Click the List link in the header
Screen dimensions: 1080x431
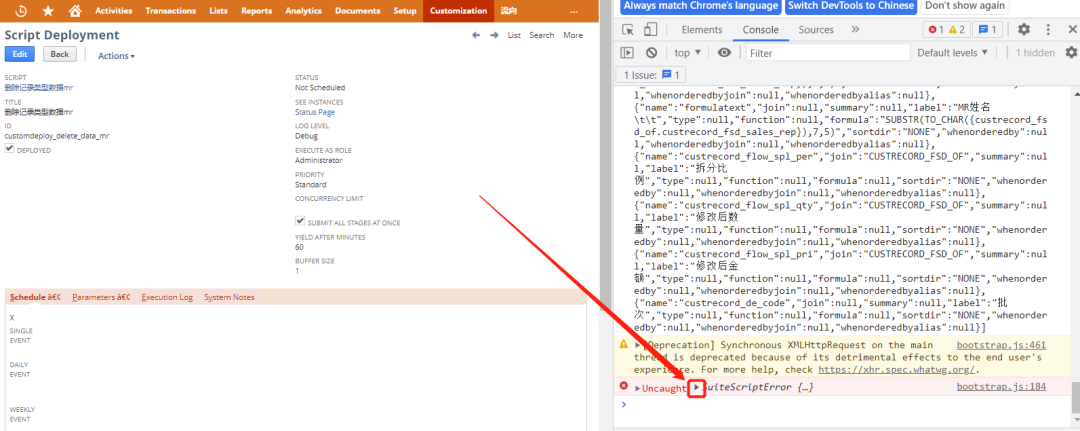(514, 35)
